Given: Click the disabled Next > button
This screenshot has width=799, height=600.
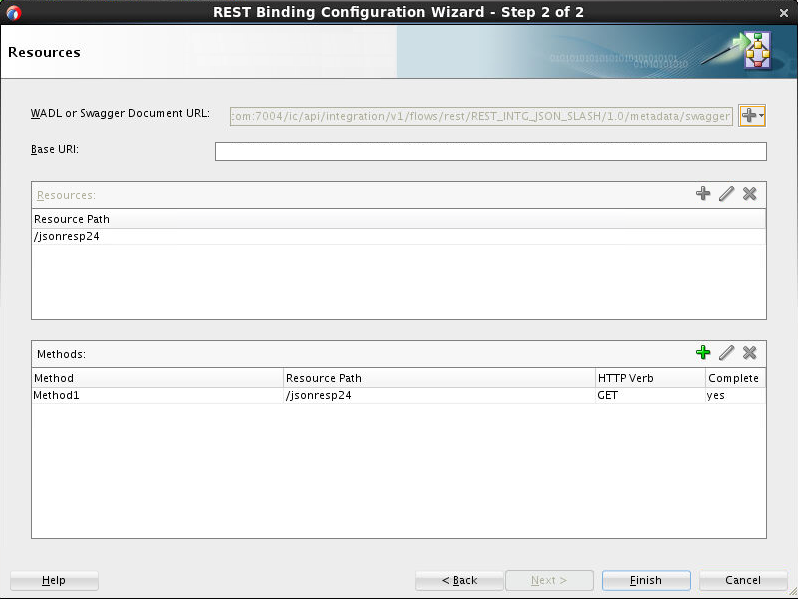Looking at the screenshot, I should pyautogui.click(x=549, y=580).
